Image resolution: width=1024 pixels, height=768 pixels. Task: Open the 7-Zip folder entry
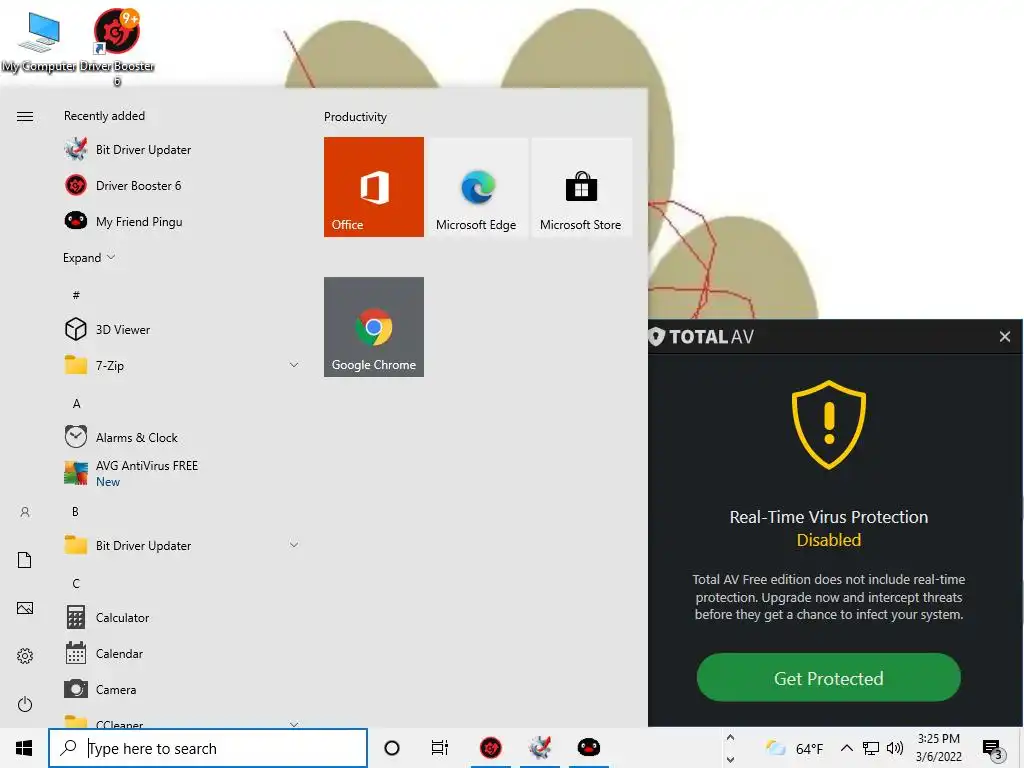(181, 365)
